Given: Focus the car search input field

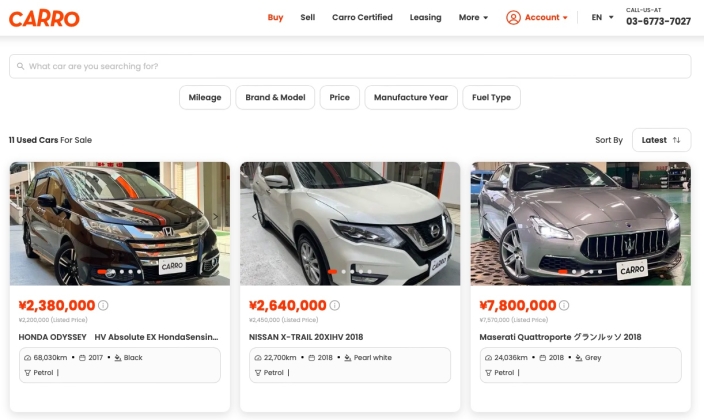Looking at the screenshot, I should click(350, 66).
